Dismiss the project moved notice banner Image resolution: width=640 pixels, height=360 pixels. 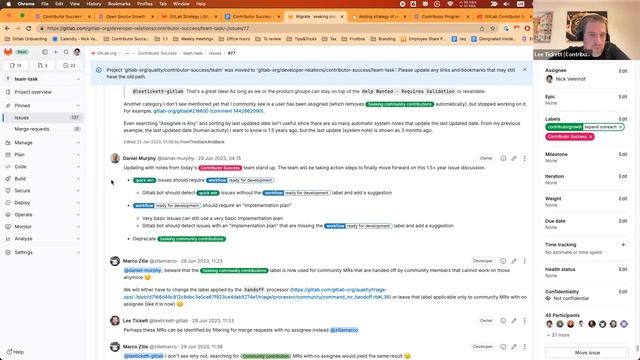coord(525,69)
